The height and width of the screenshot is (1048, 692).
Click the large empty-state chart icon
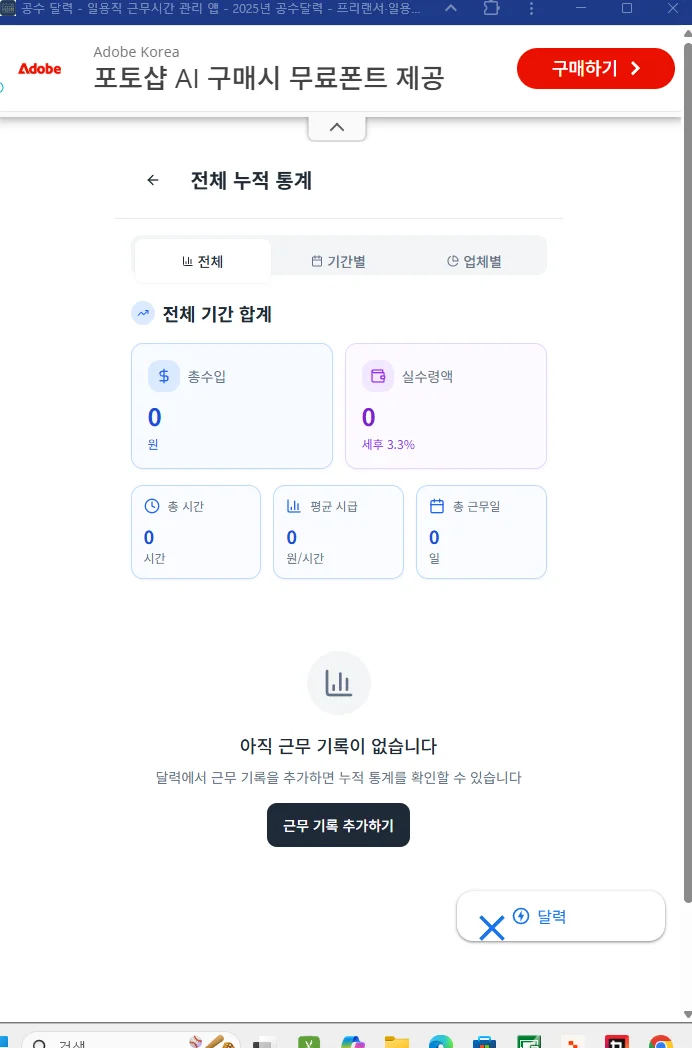339,682
